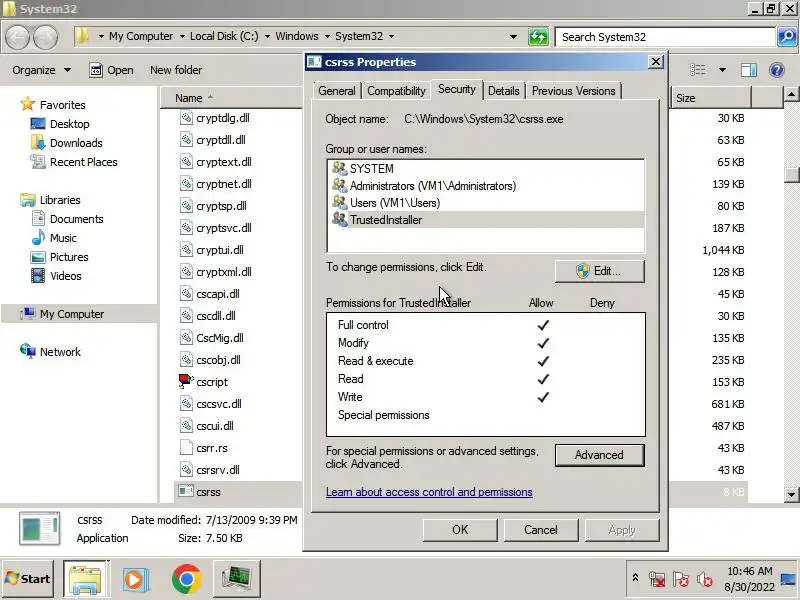
Task: Expand the My Computer breadcrumb arrow
Action: click(182, 36)
